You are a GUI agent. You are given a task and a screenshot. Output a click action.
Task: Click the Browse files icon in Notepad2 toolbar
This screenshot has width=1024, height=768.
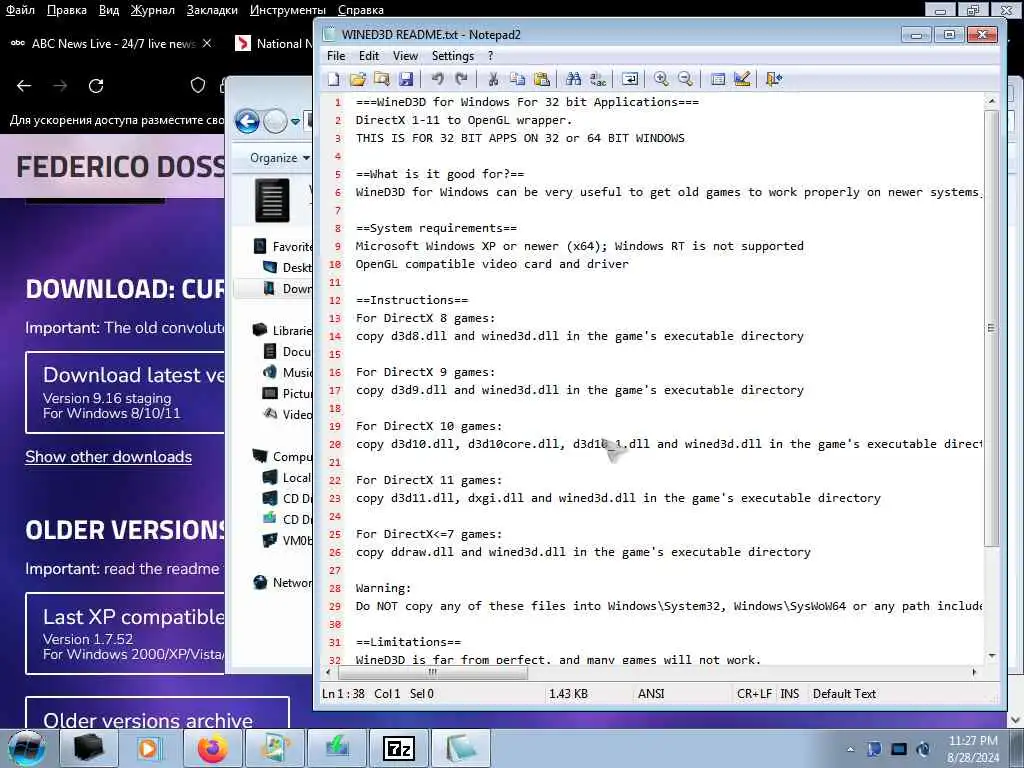(381, 79)
